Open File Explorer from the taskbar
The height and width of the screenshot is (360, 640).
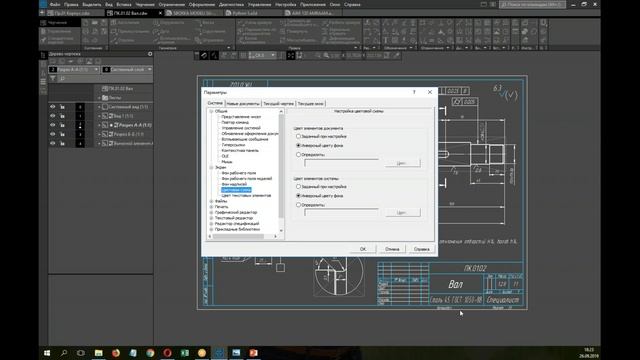coord(98,353)
